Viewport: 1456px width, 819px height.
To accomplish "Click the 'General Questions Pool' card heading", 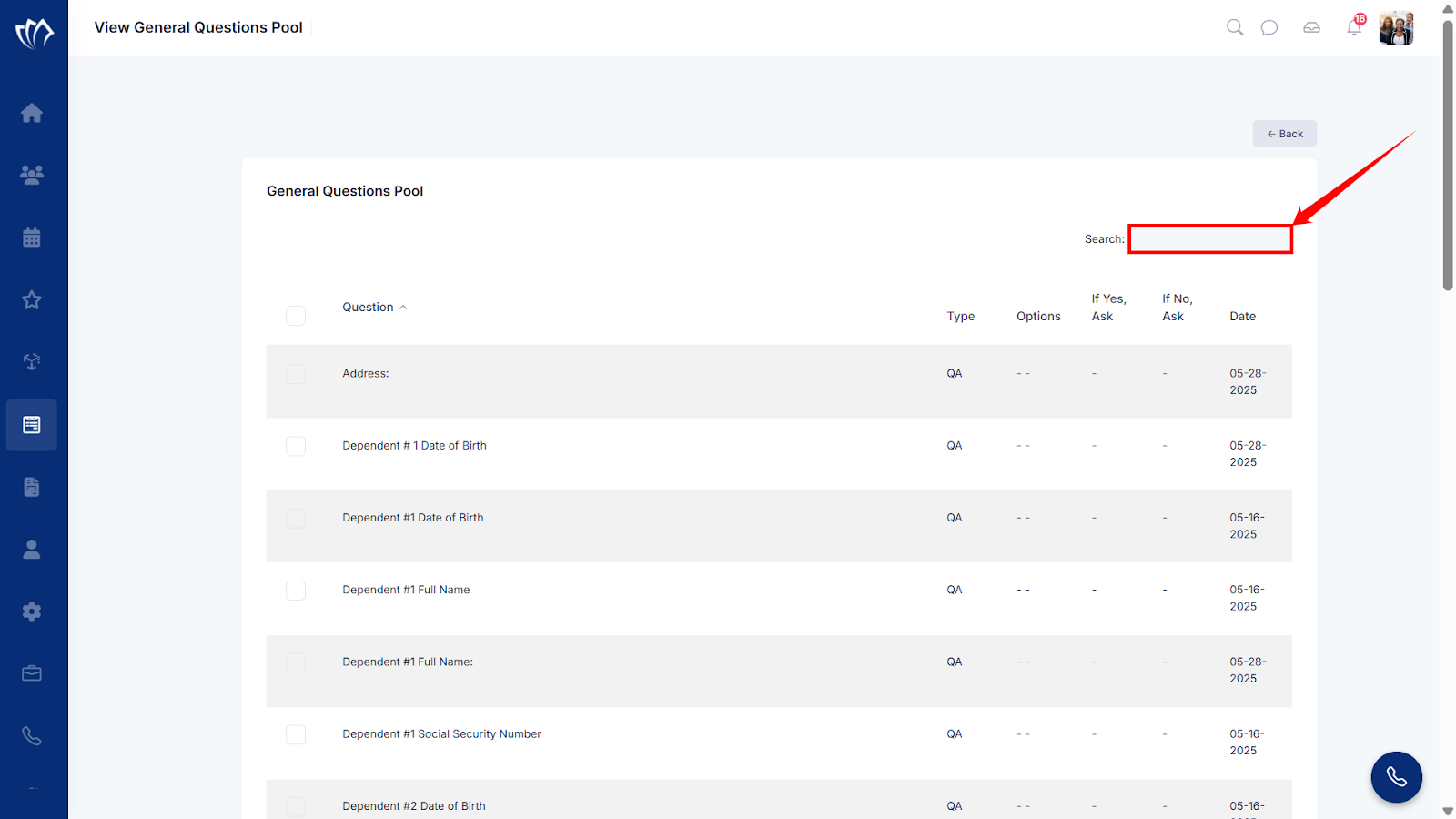I will click(345, 191).
